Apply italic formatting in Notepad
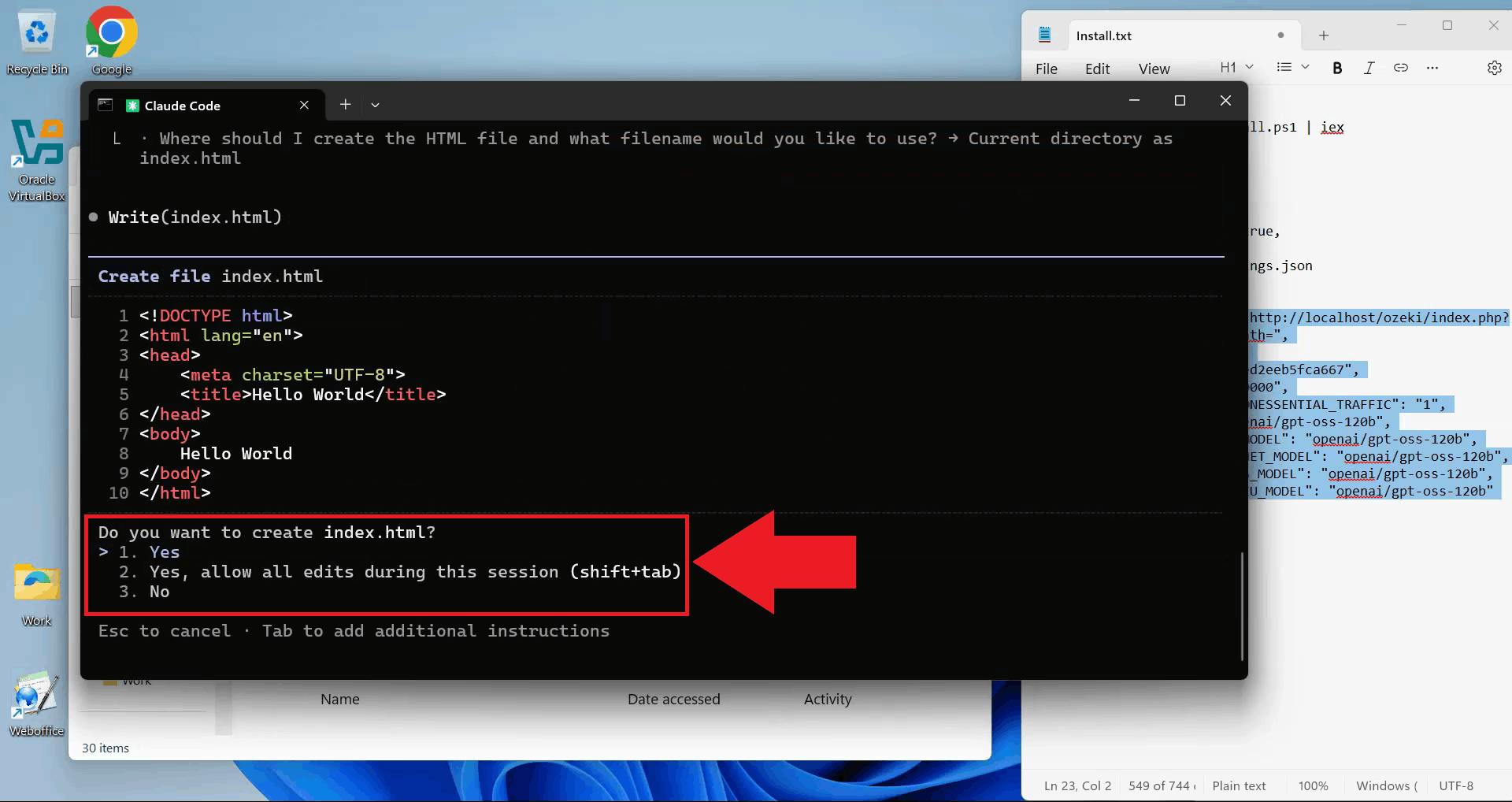1512x802 pixels. [x=1369, y=68]
